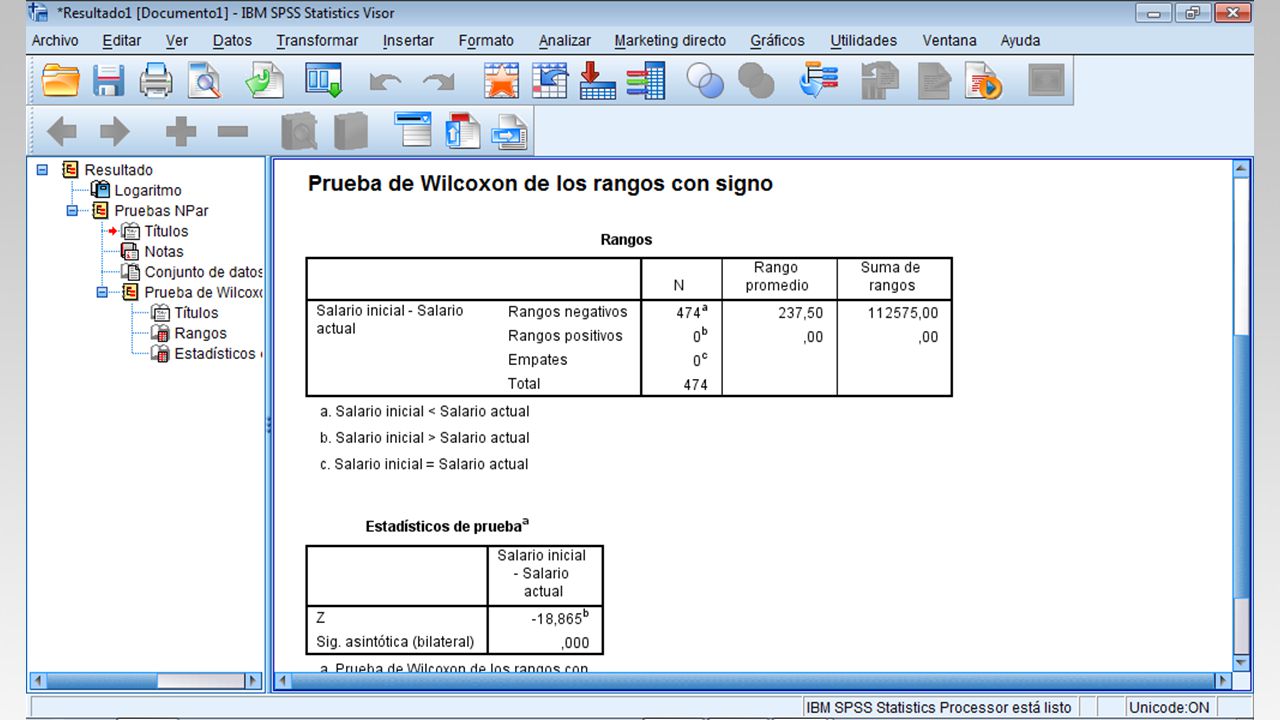Select Logaritmo in the outline tree
Screen dimensions: 1280x720
(148, 190)
